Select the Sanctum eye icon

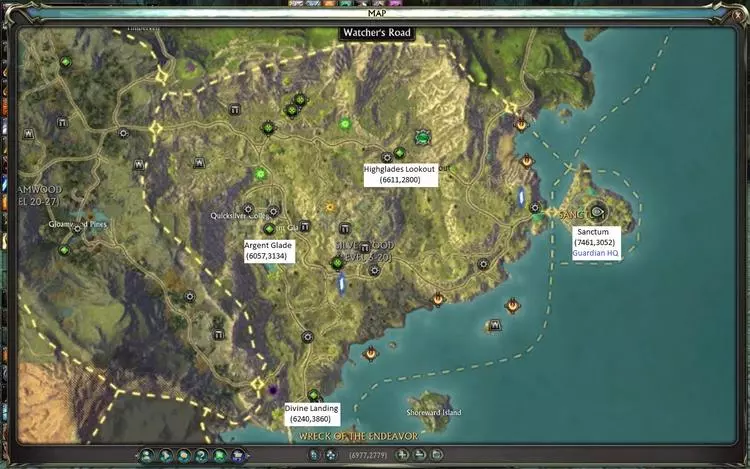[597, 211]
